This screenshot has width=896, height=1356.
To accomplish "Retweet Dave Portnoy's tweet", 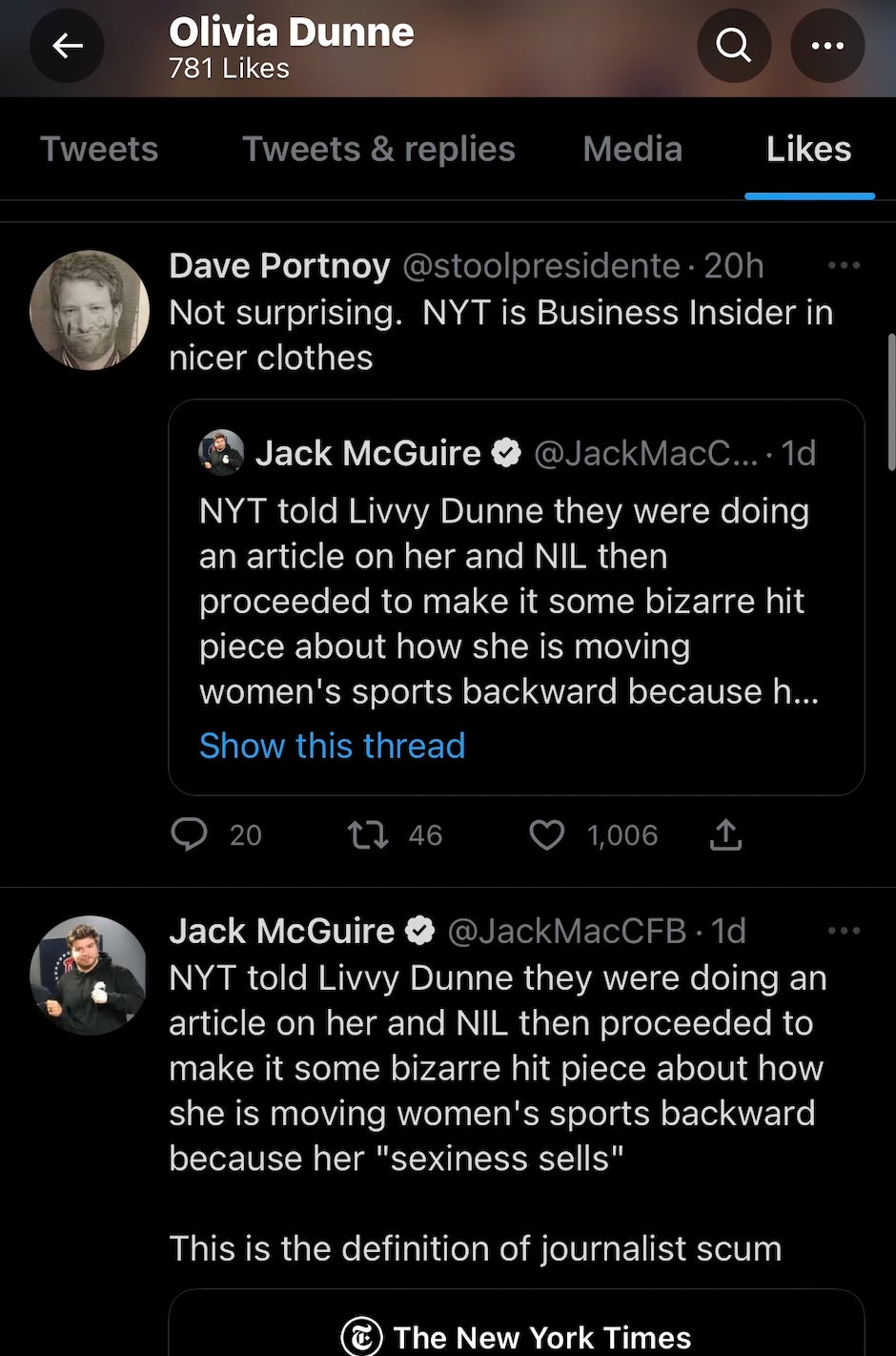I will point(368,835).
